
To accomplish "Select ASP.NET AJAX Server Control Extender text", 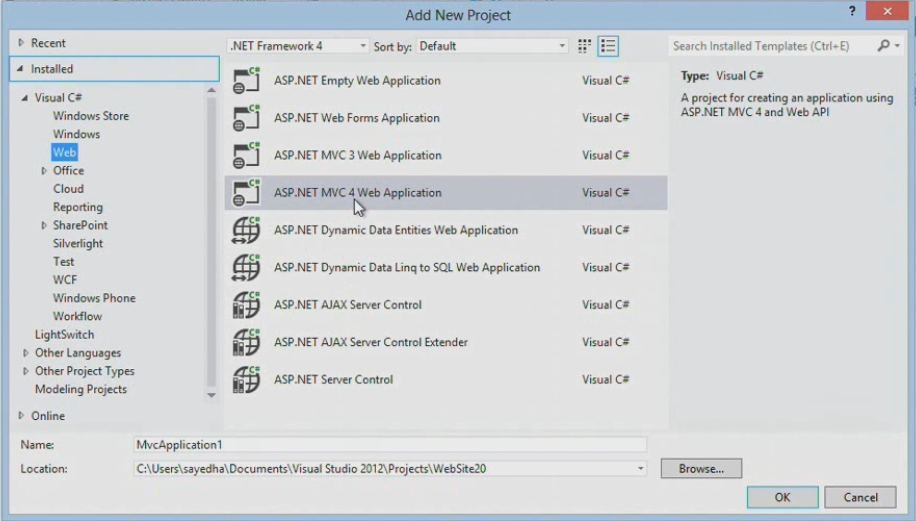I will pyautogui.click(x=370, y=342).
